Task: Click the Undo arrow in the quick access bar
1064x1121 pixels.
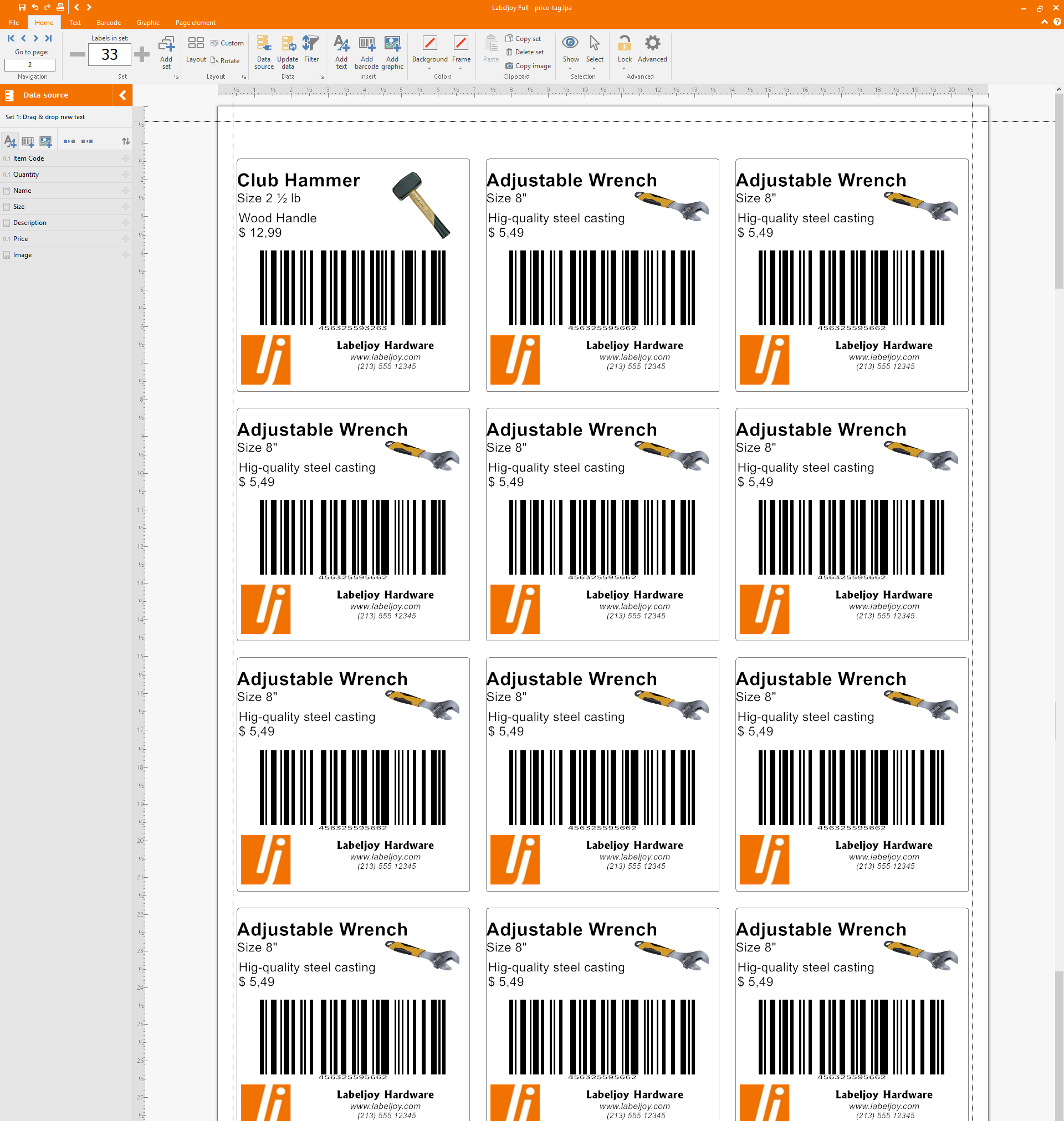Action: [34, 7]
